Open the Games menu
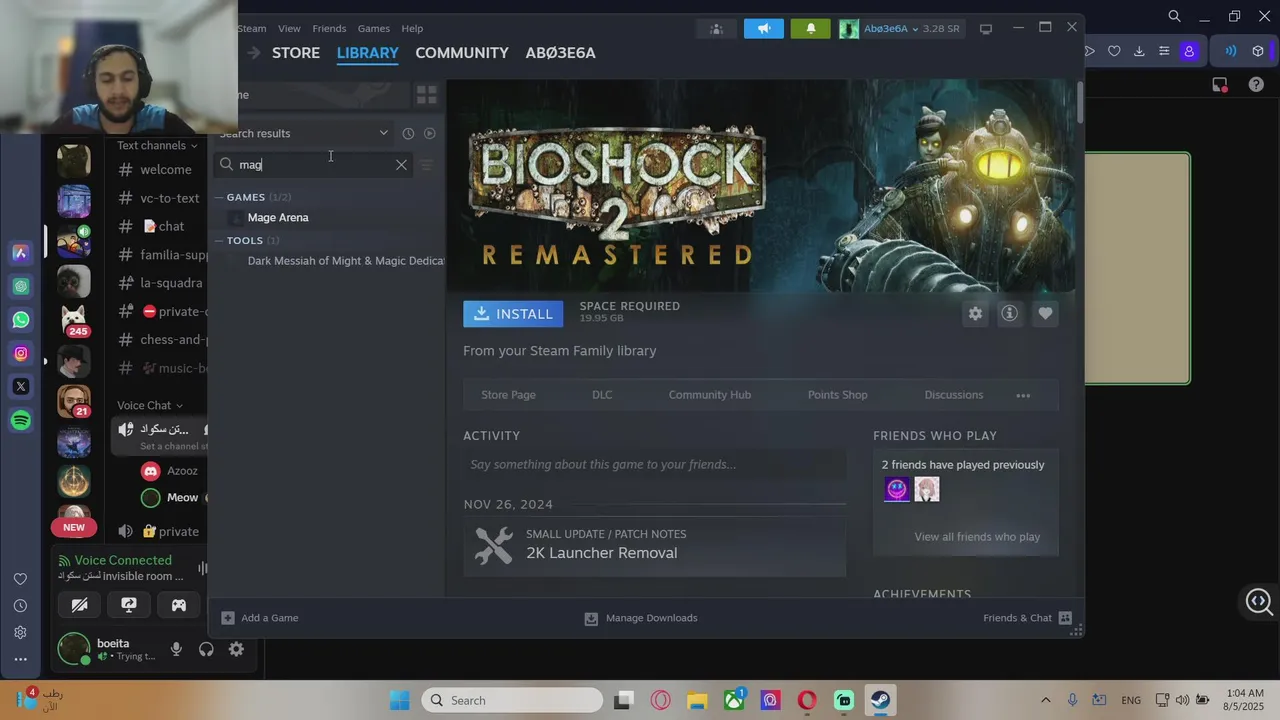 pyautogui.click(x=374, y=29)
